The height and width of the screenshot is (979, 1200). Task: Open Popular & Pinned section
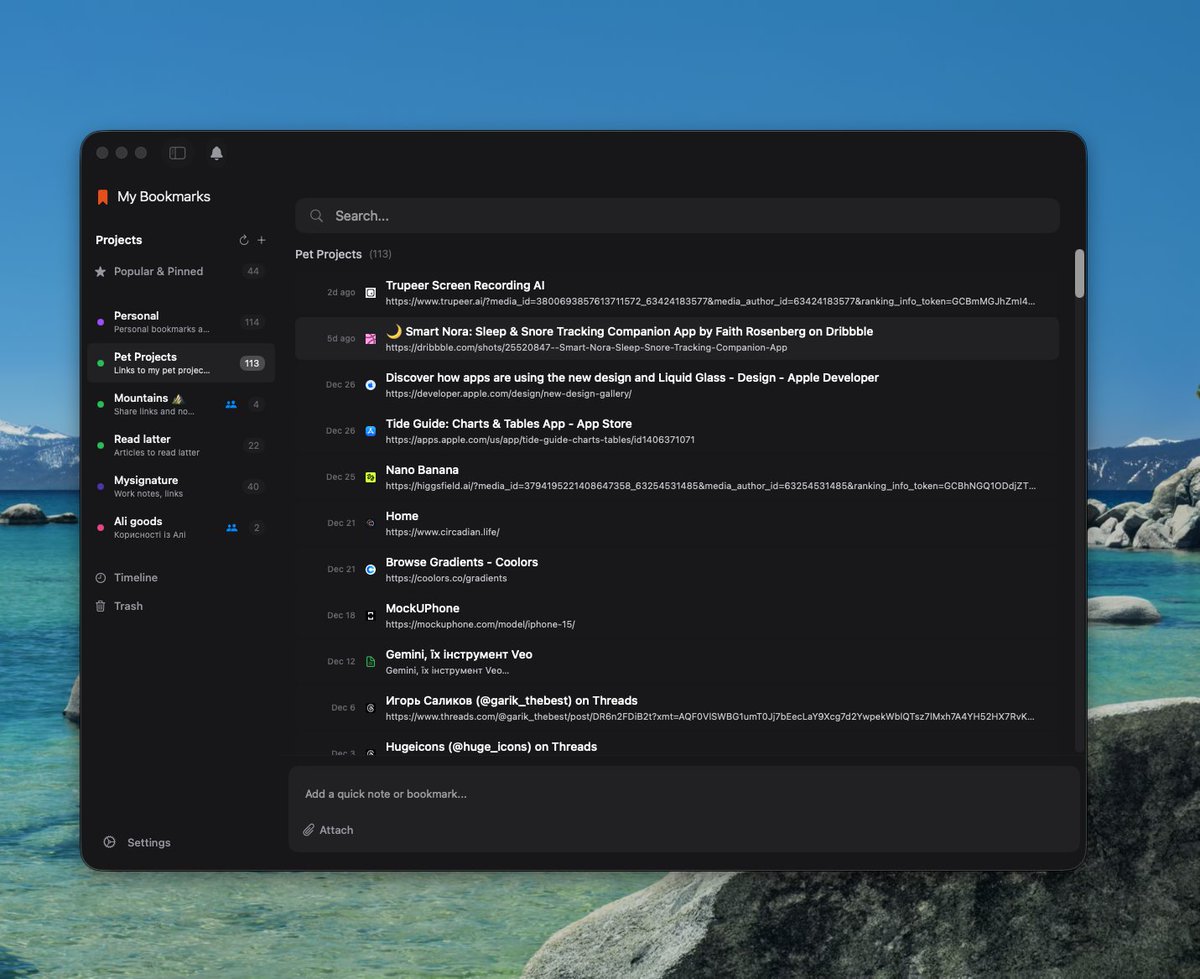(180, 271)
